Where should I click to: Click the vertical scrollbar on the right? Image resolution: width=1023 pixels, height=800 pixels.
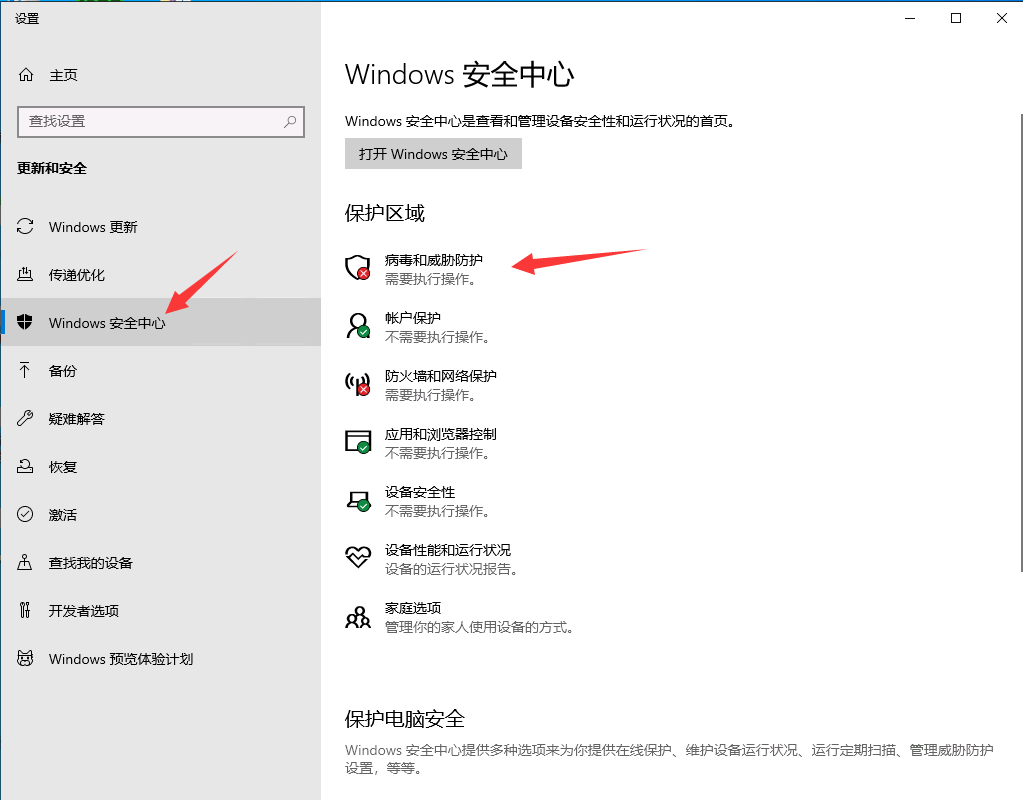1020,343
